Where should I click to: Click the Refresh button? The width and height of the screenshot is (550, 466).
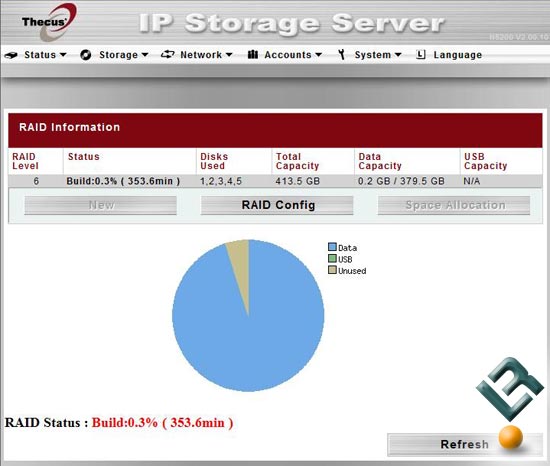click(x=465, y=445)
